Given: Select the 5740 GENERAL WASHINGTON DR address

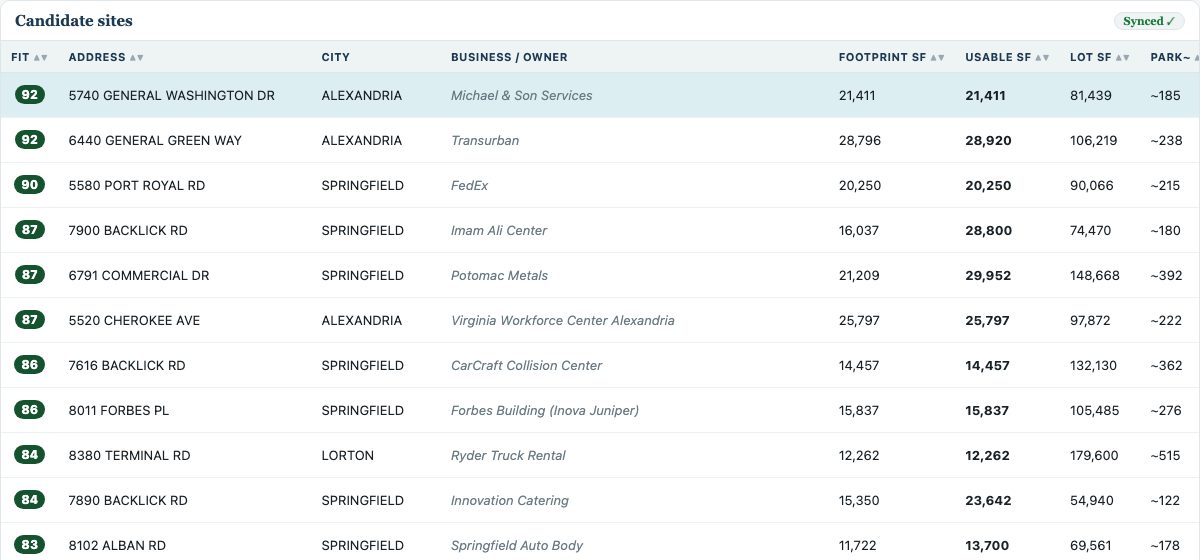Looking at the screenshot, I should point(172,96).
